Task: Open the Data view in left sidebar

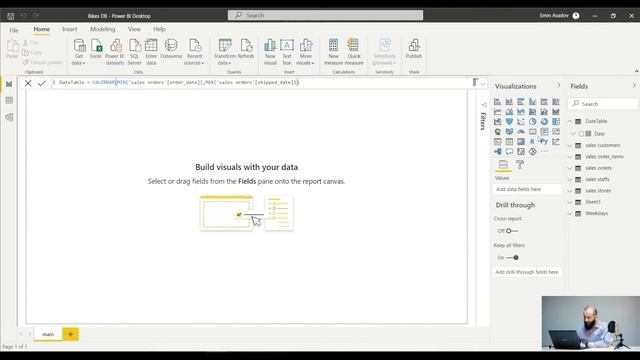Action: 9,100
